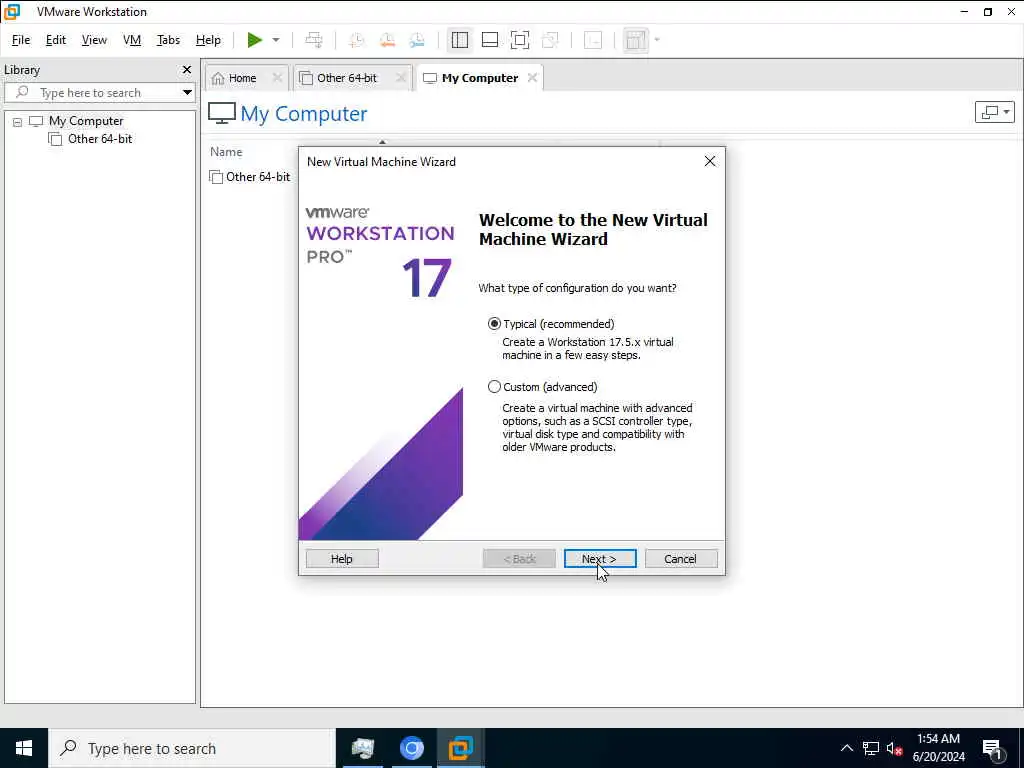Open the power options dropdown arrow
The height and width of the screenshot is (768, 1024).
276,40
